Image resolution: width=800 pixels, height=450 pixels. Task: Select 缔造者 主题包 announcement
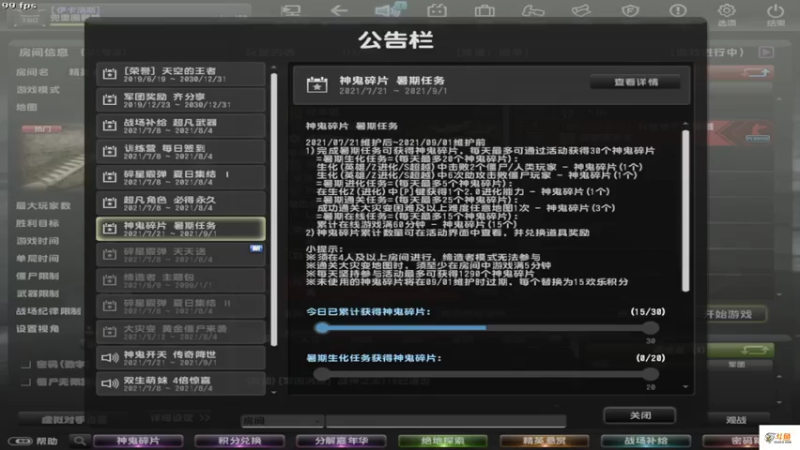tap(181, 280)
